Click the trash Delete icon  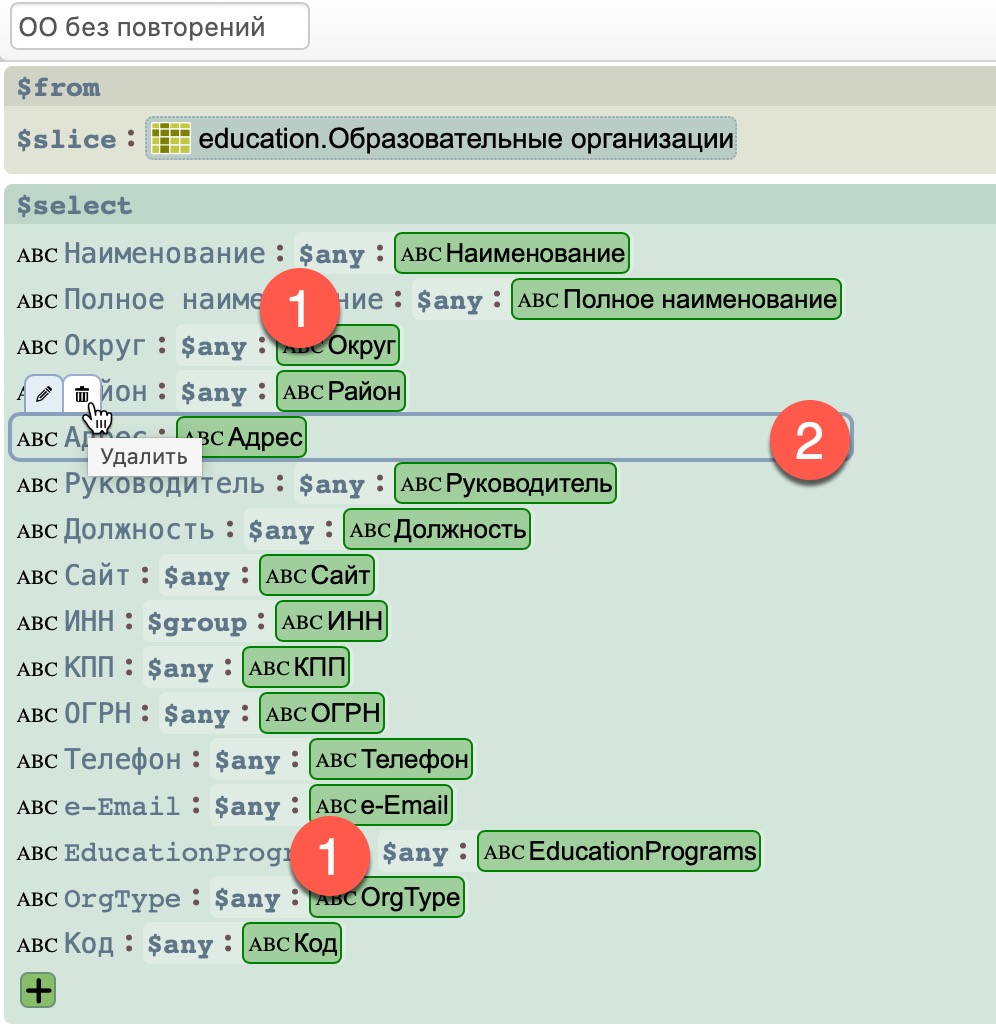(82, 394)
